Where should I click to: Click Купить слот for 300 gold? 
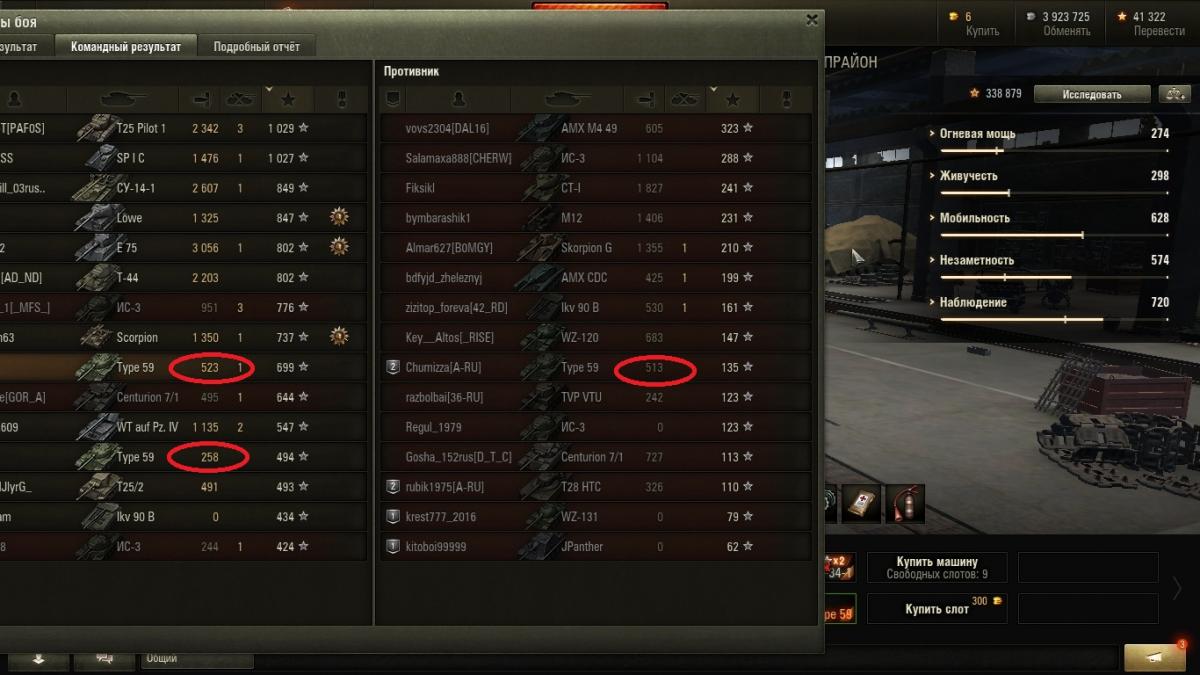click(x=937, y=608)
